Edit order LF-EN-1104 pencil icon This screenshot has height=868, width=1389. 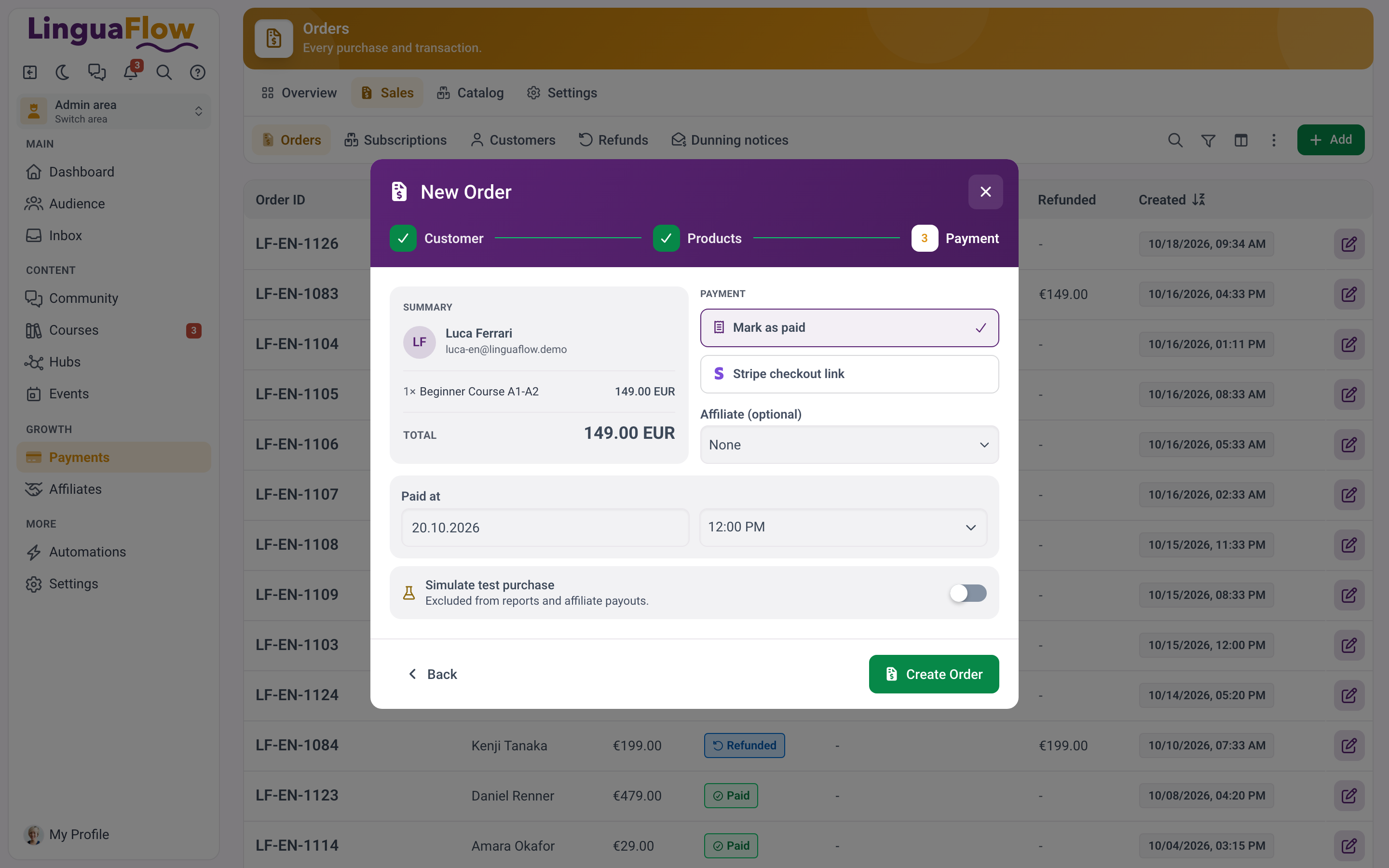(1349, 344)
